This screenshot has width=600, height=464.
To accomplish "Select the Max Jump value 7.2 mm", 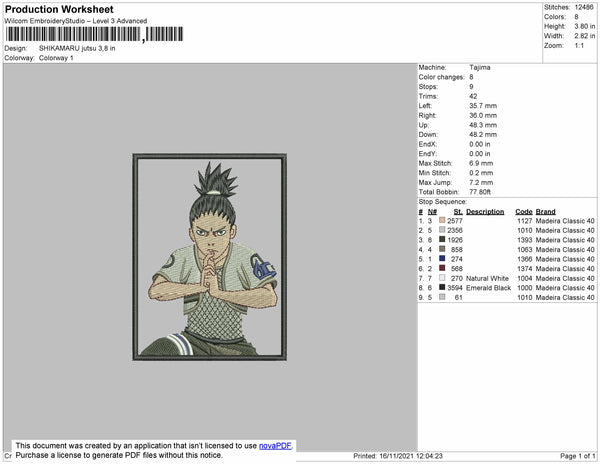I will click(x=481, y=182).
